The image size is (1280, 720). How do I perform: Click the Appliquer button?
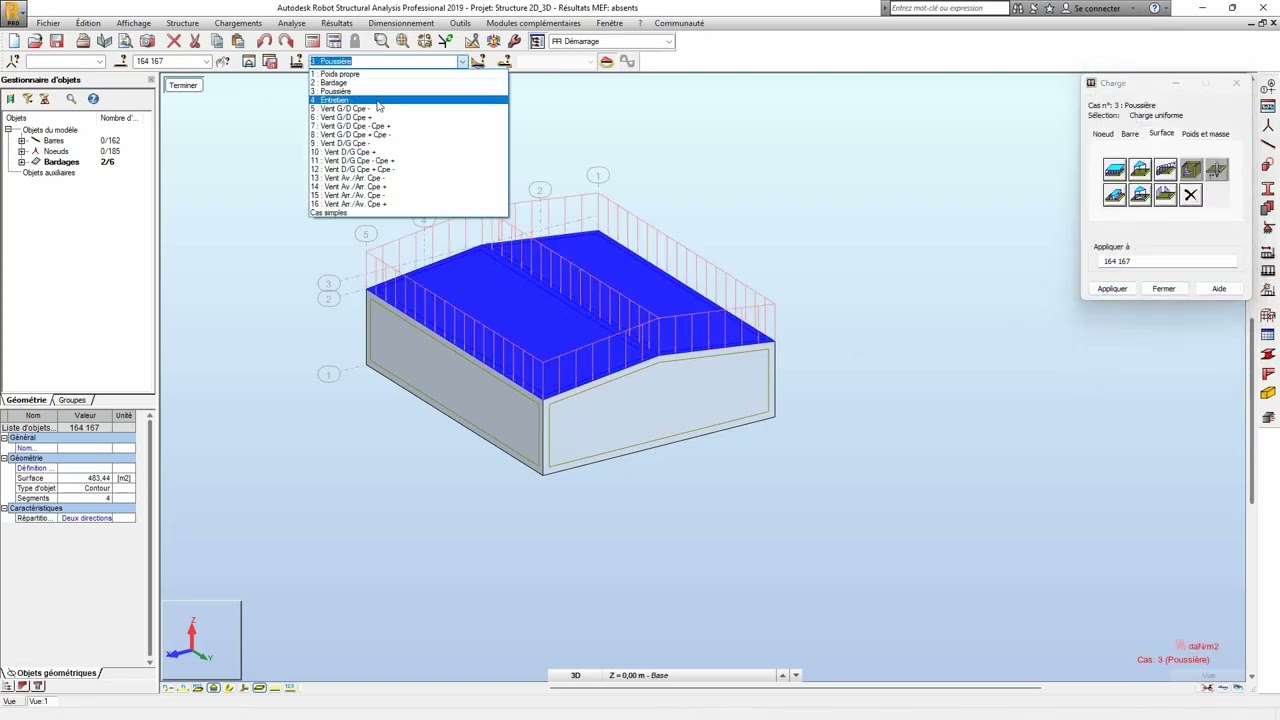tap(1112, 289)
